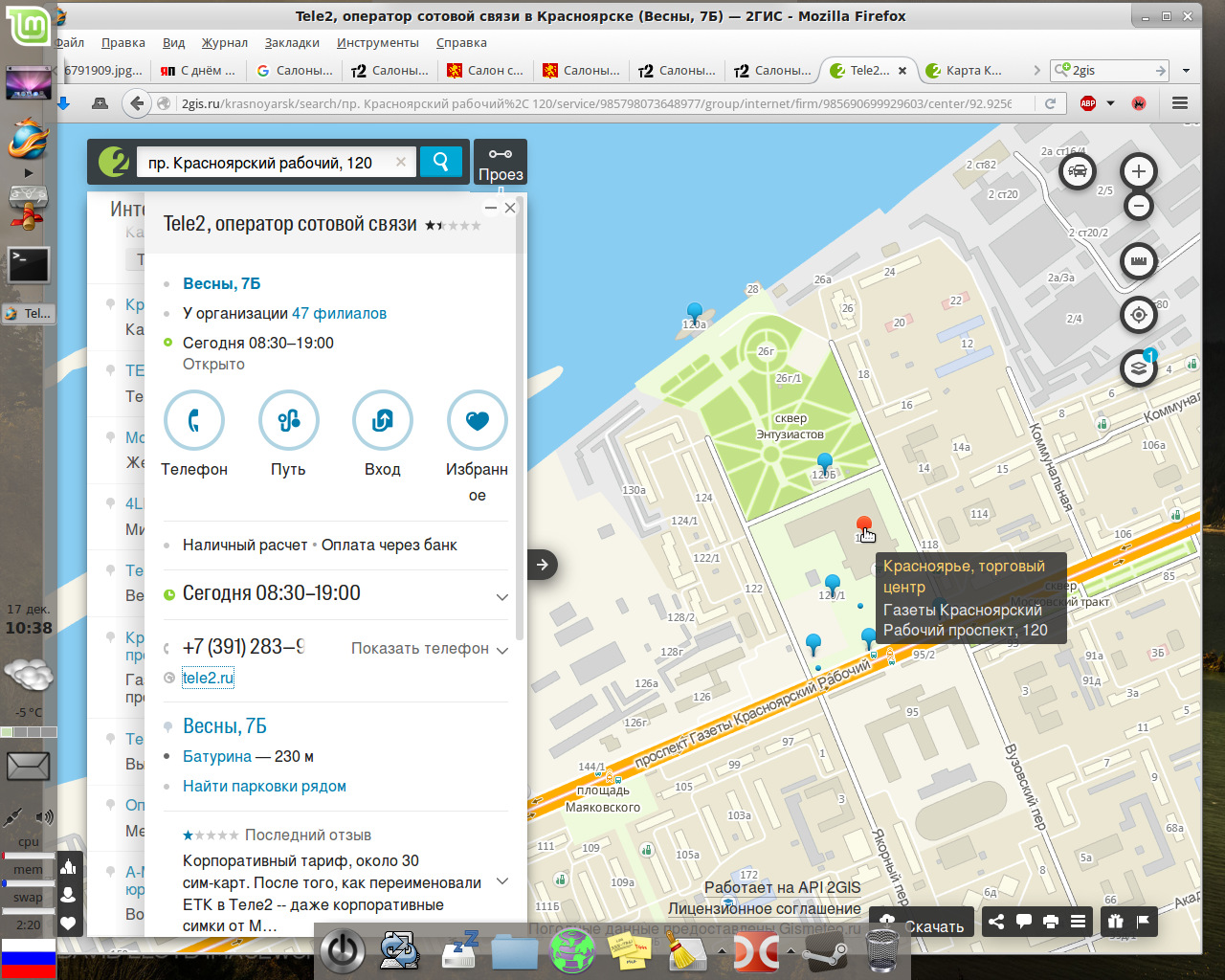
Task: Toggle the traffic layer car icon
Action: (x=1078, y=172)
